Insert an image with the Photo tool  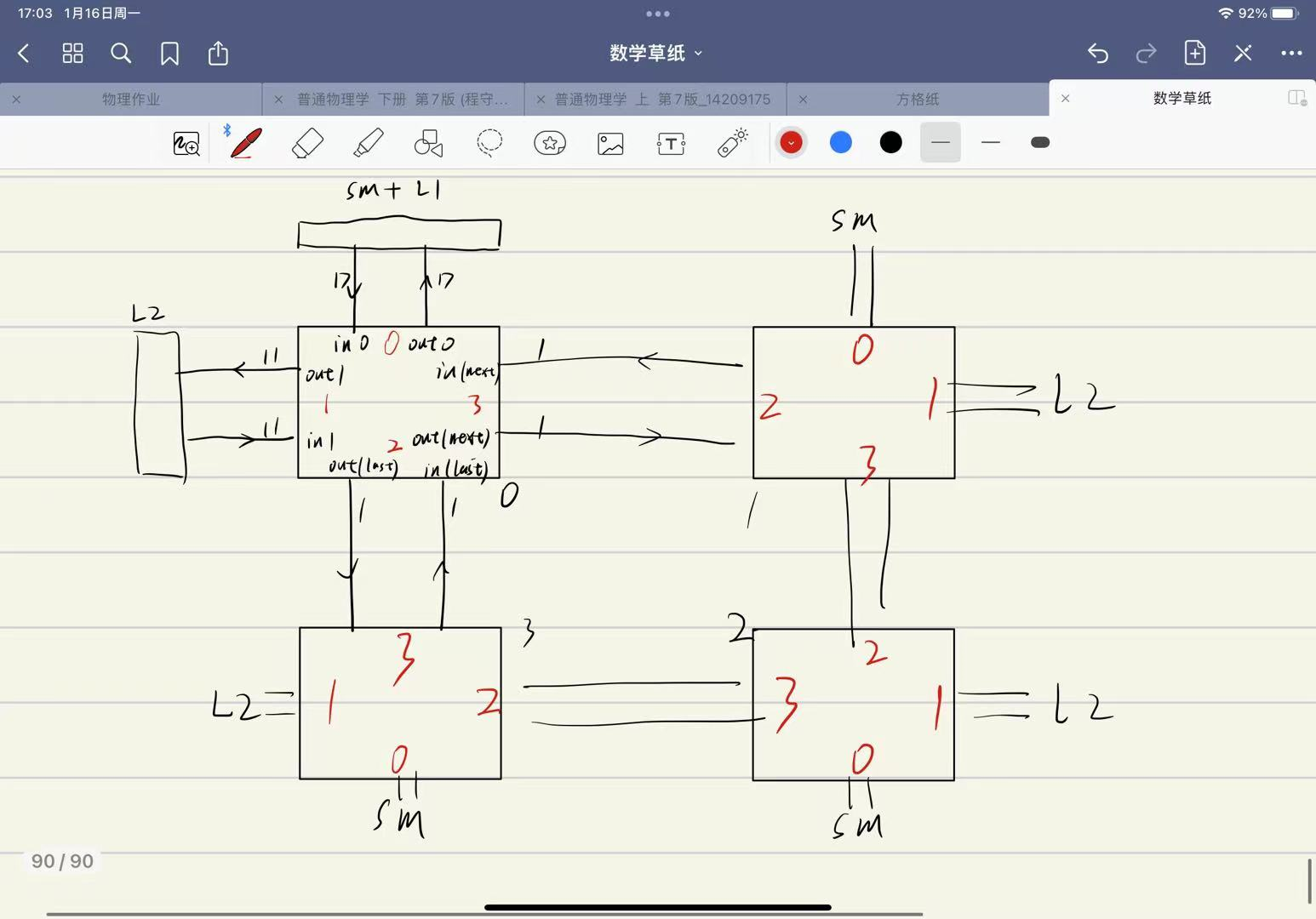(x=610, y=143)
